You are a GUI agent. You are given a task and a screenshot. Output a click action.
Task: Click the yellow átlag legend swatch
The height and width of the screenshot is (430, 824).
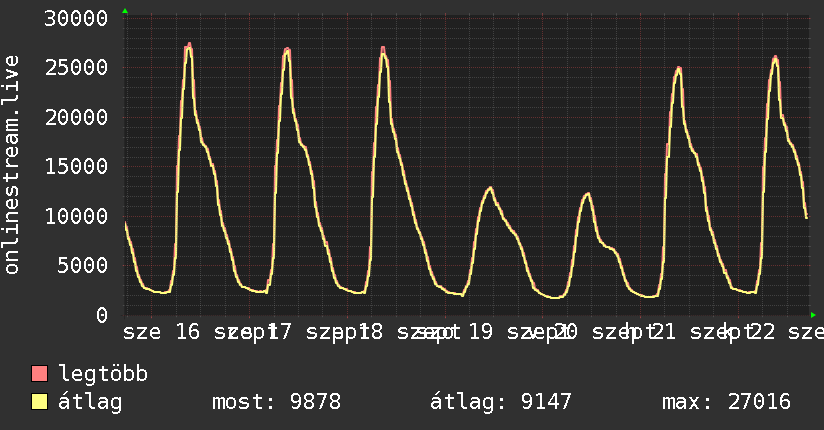(39, 402)
